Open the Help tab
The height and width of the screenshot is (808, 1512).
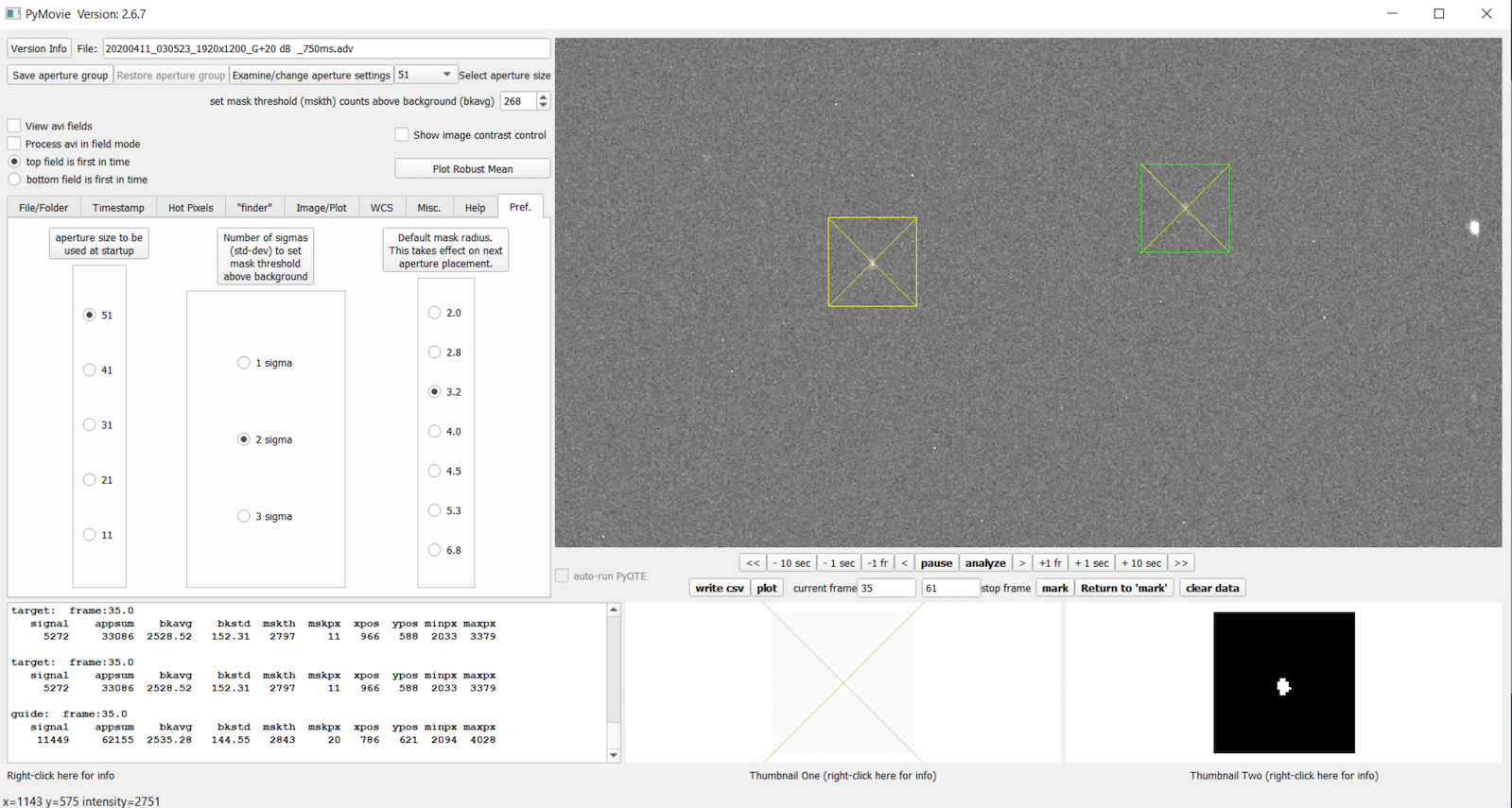tap(475, 208)
